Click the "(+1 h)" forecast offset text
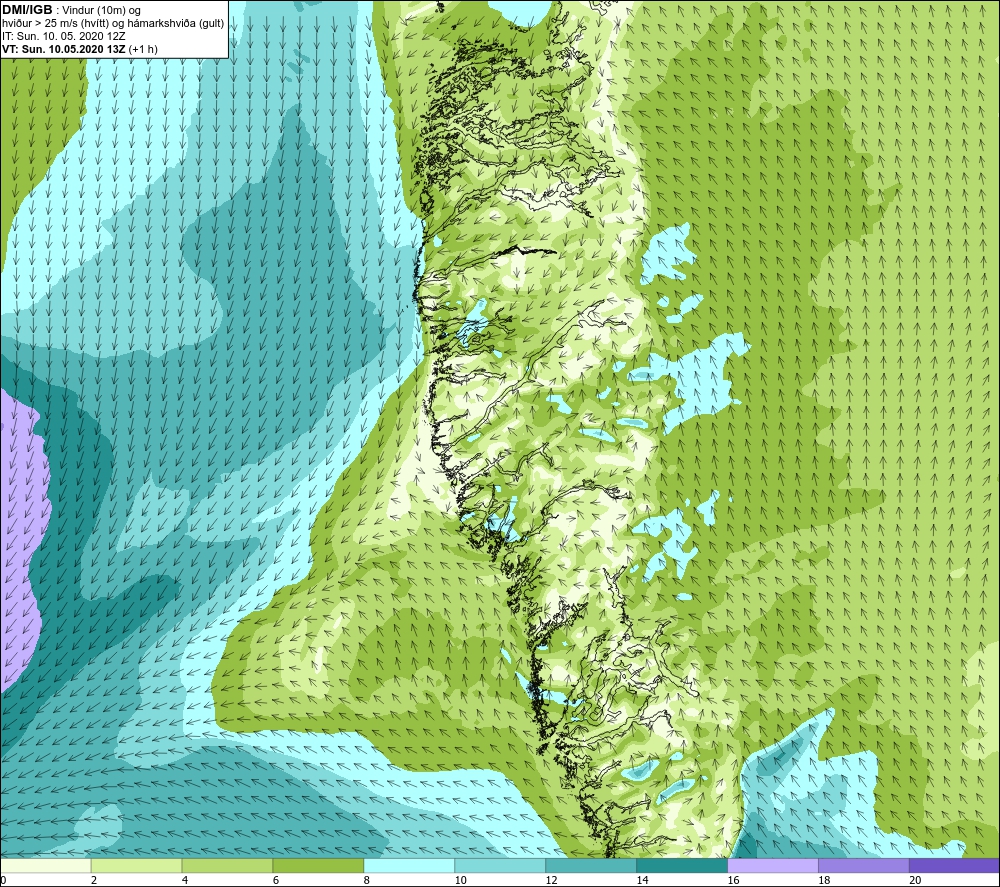This screenshot has height=887, width=1000. tap(143, 49)
